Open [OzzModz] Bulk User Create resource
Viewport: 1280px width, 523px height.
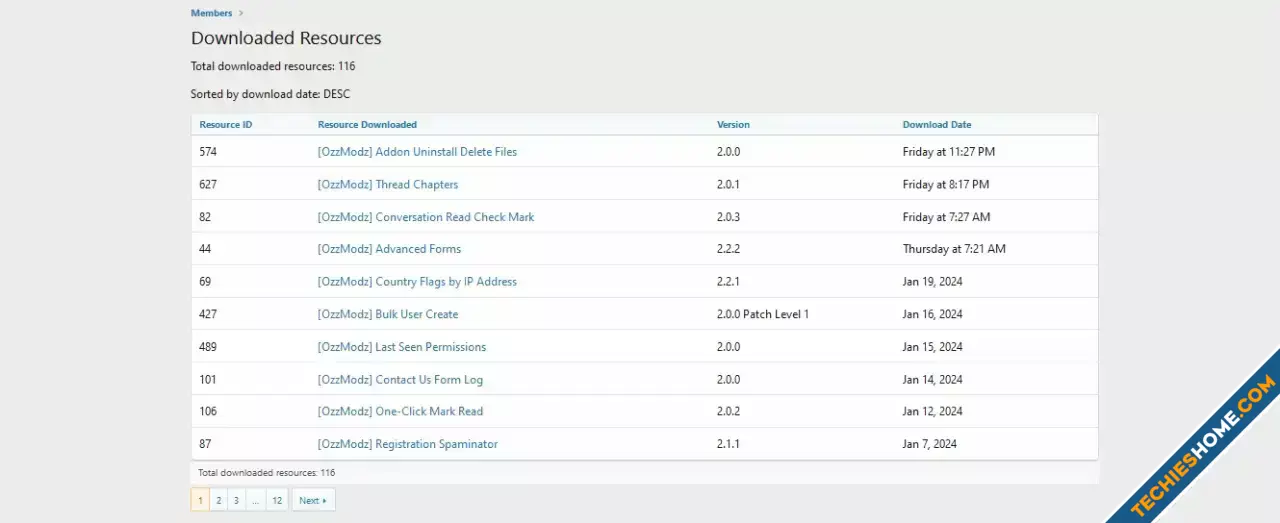[x=388, y=314]
